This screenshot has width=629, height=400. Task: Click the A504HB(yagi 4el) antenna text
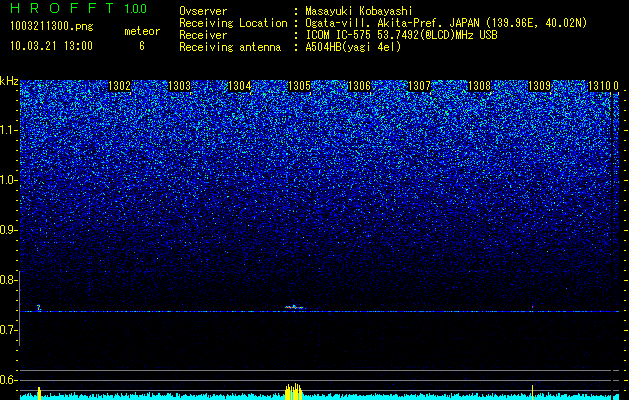pyautogui.click(x=353, y=47)
